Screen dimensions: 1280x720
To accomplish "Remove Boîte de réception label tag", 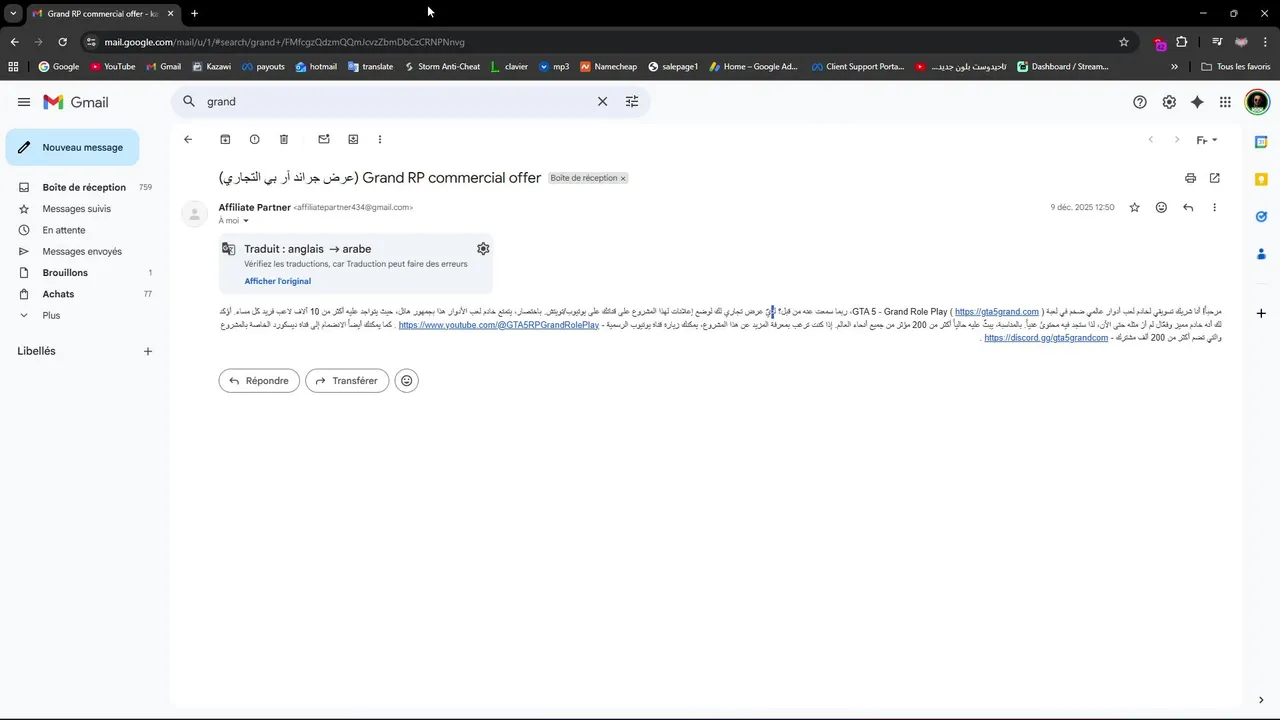I will click(623, 179).
